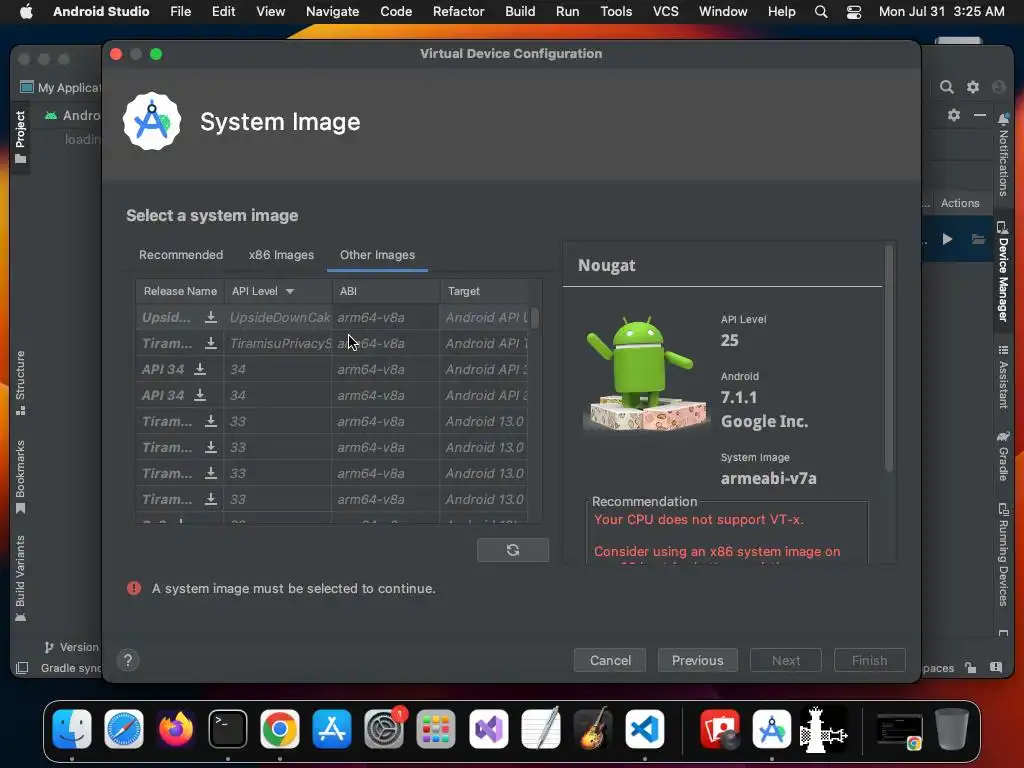Open the Structure tool window
The width and height of the screenshot is (1024, 768).
tap(20, 383)
